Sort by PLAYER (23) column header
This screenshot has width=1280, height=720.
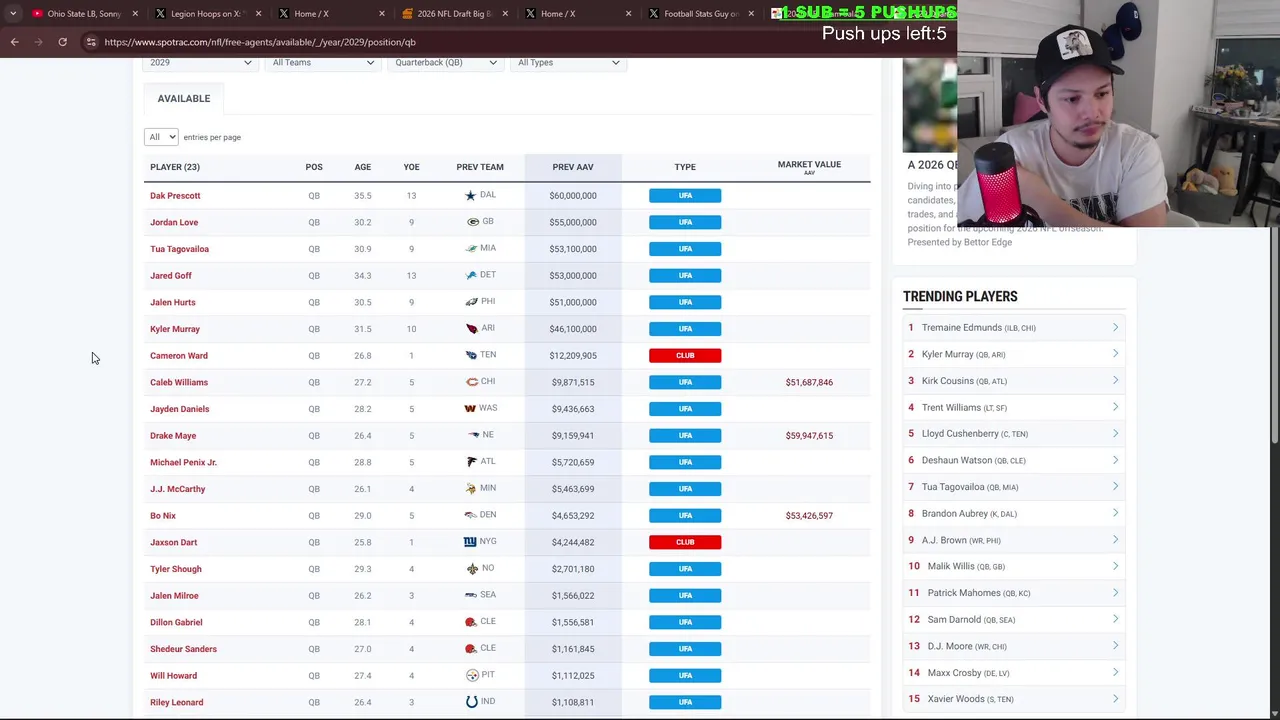pos(175,167)
